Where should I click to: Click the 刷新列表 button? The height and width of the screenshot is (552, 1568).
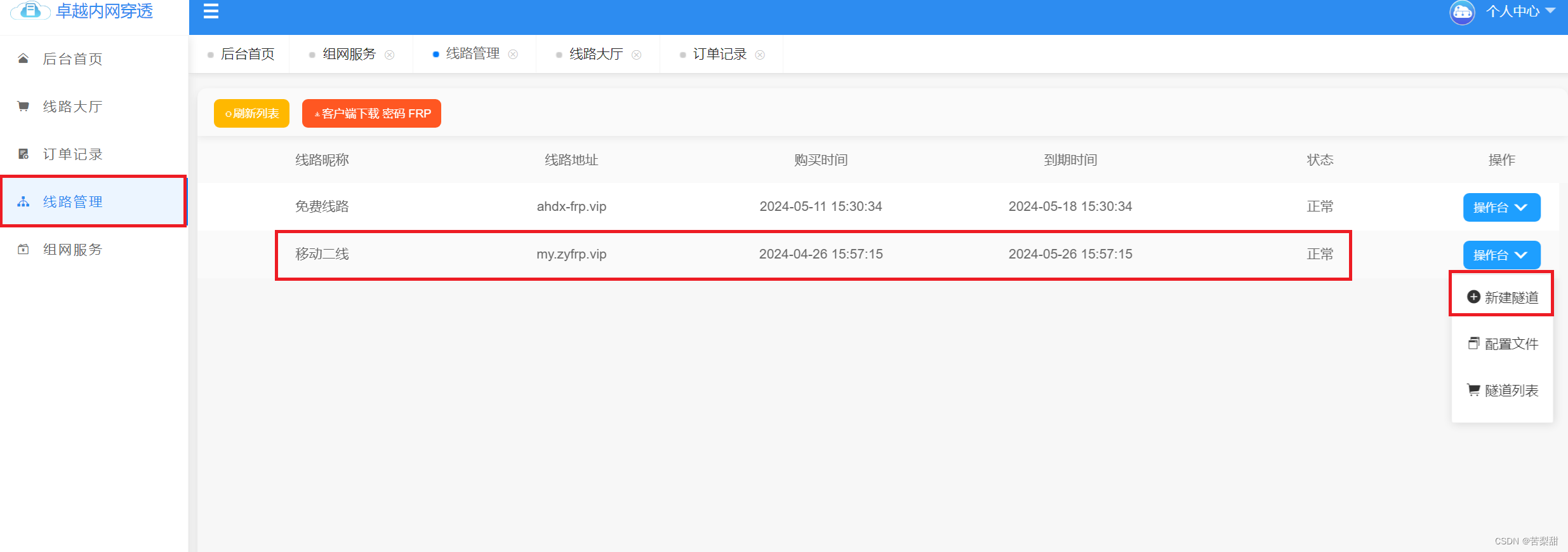pos(251,113)
